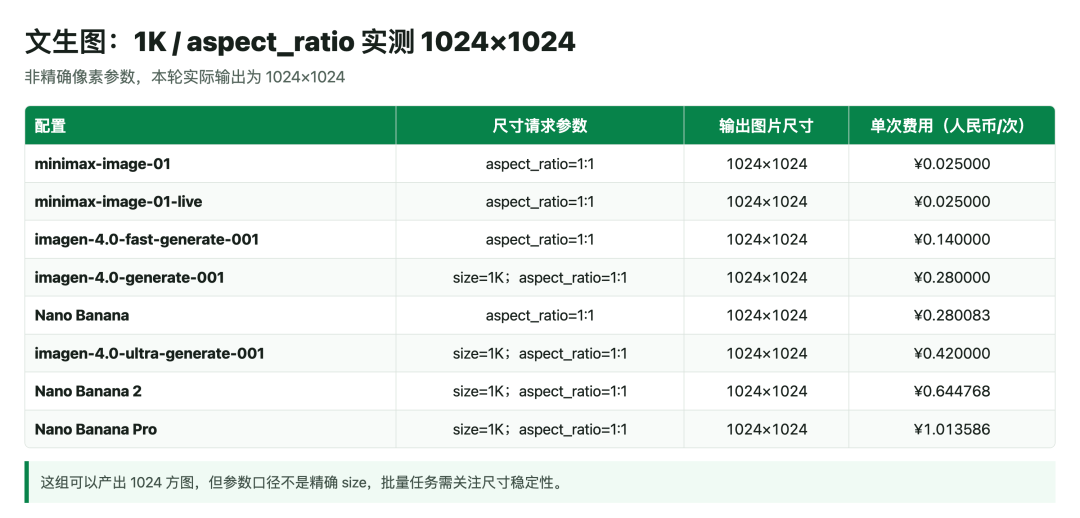Select the minimax-image-01-live config cell
This screenshot has height=518, width=1080.
pyautogui.click(x=210, y=202)
